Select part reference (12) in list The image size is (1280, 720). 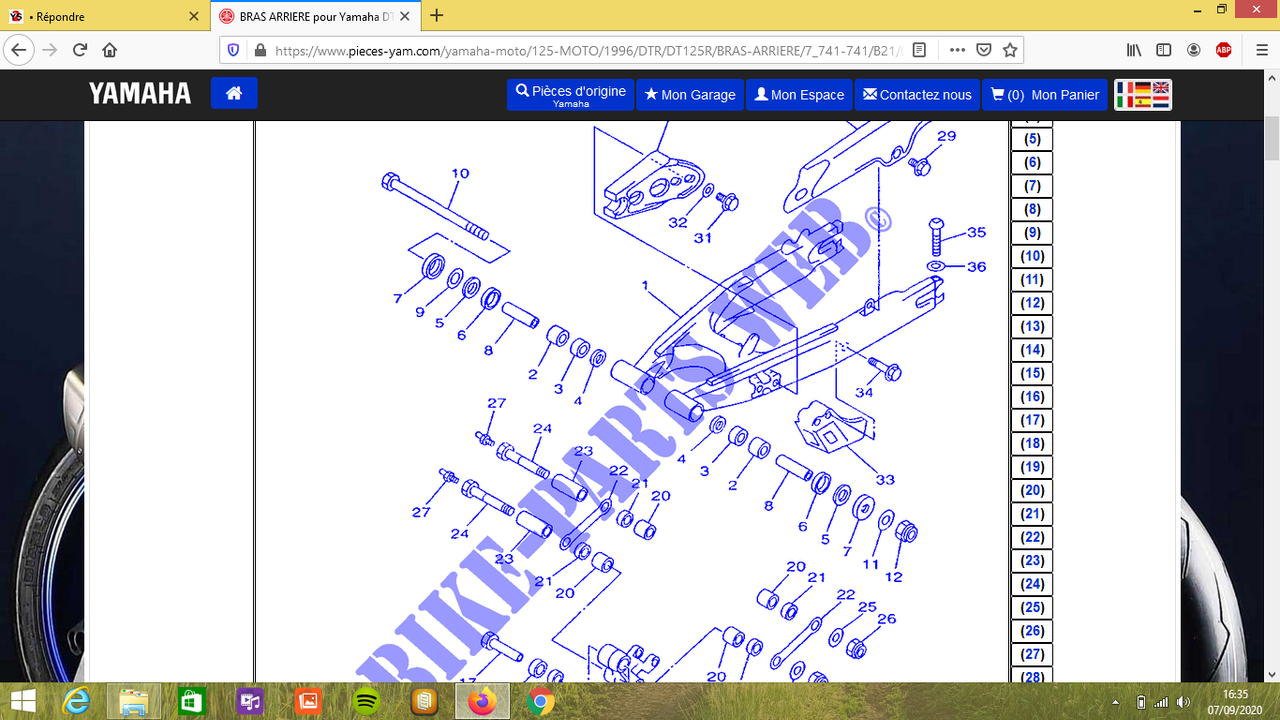pyautogui.click(x=1032, y=303)
